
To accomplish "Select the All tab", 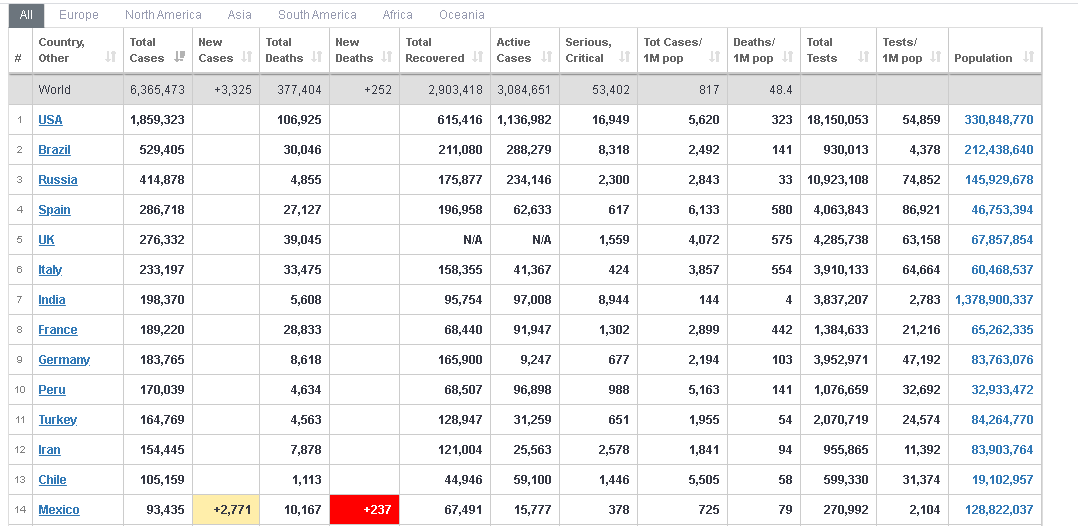I will (x=26, y=14).
